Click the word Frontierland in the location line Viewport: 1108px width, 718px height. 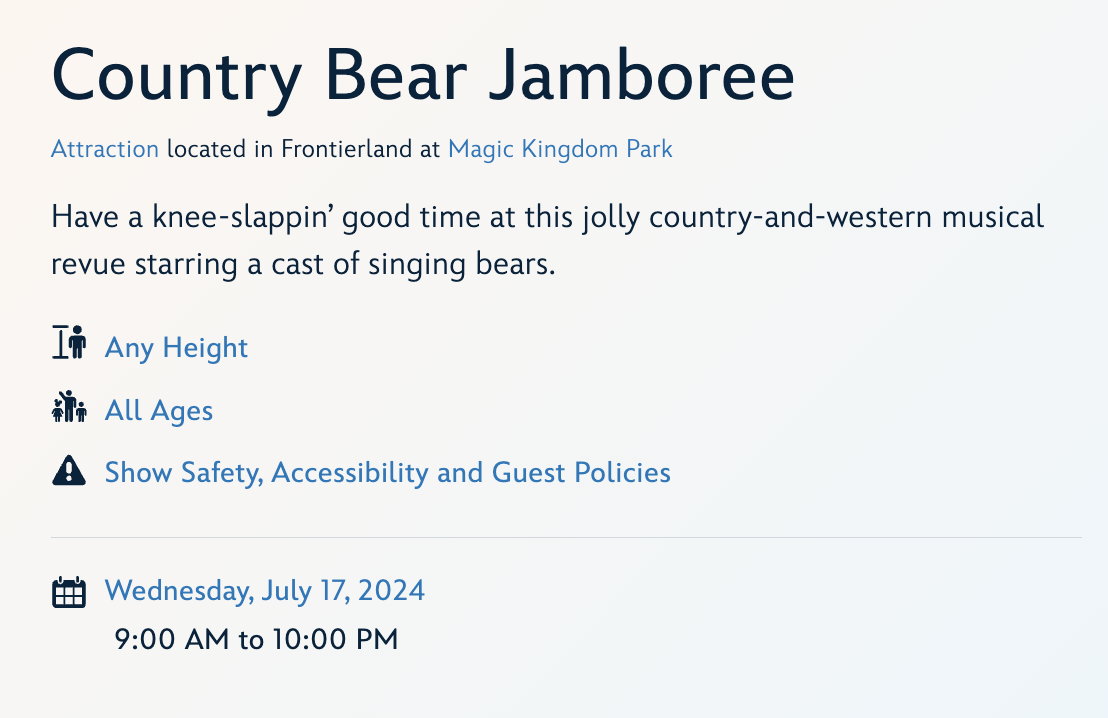346,149
